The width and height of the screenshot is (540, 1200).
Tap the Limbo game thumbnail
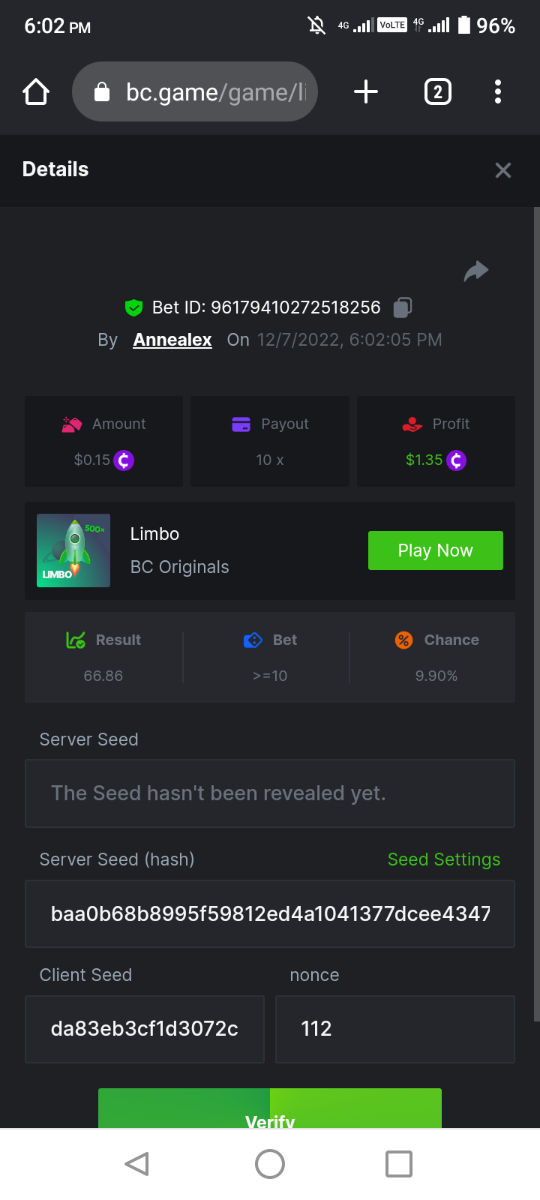73,550
